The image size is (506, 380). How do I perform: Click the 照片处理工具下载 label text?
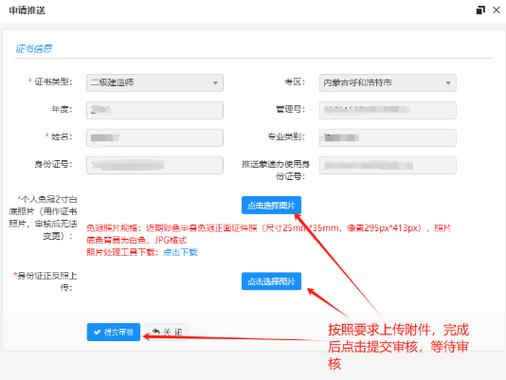pyautogui.click(x=123, y=252)
